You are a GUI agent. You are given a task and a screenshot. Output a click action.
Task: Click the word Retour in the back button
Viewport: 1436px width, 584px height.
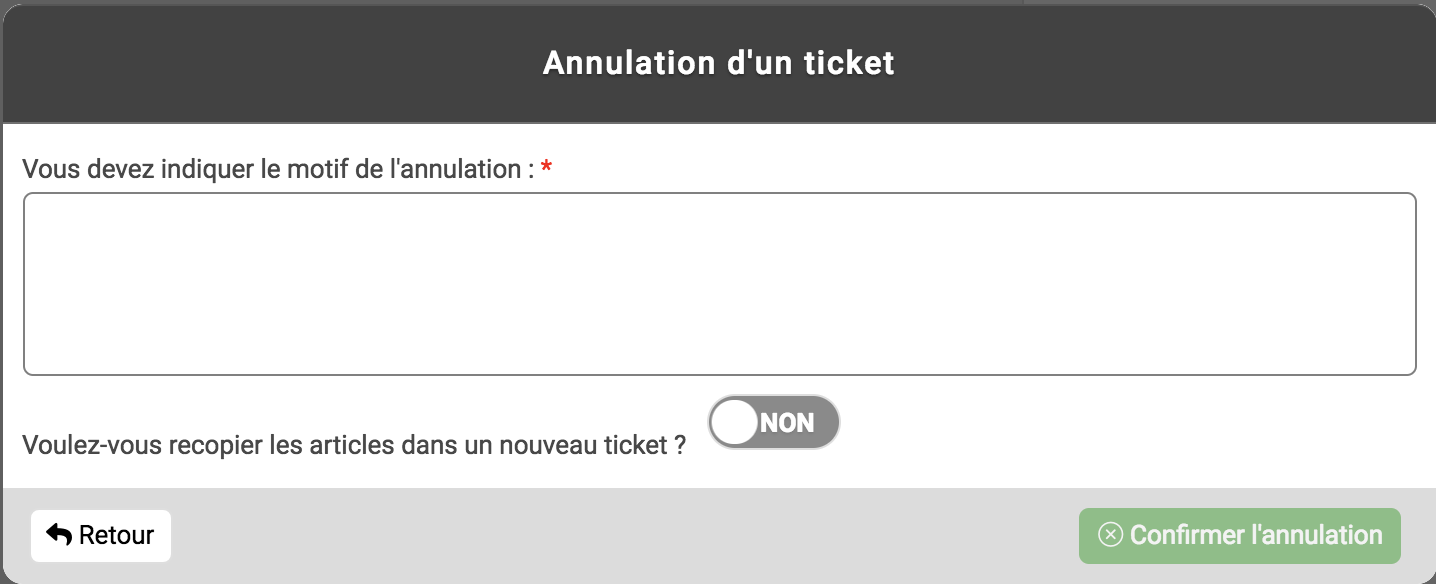coord(116,535)
